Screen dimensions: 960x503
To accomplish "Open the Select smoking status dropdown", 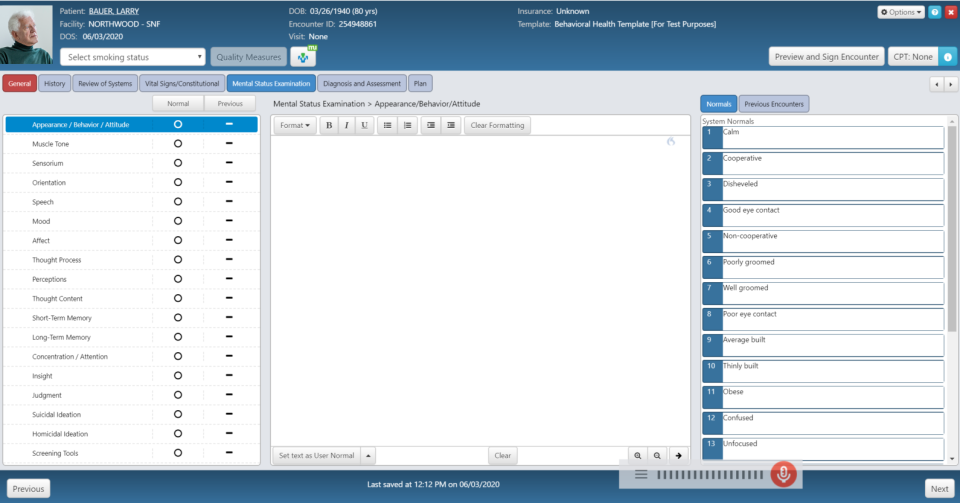I will pyautogui.click(x=133, y=57).
